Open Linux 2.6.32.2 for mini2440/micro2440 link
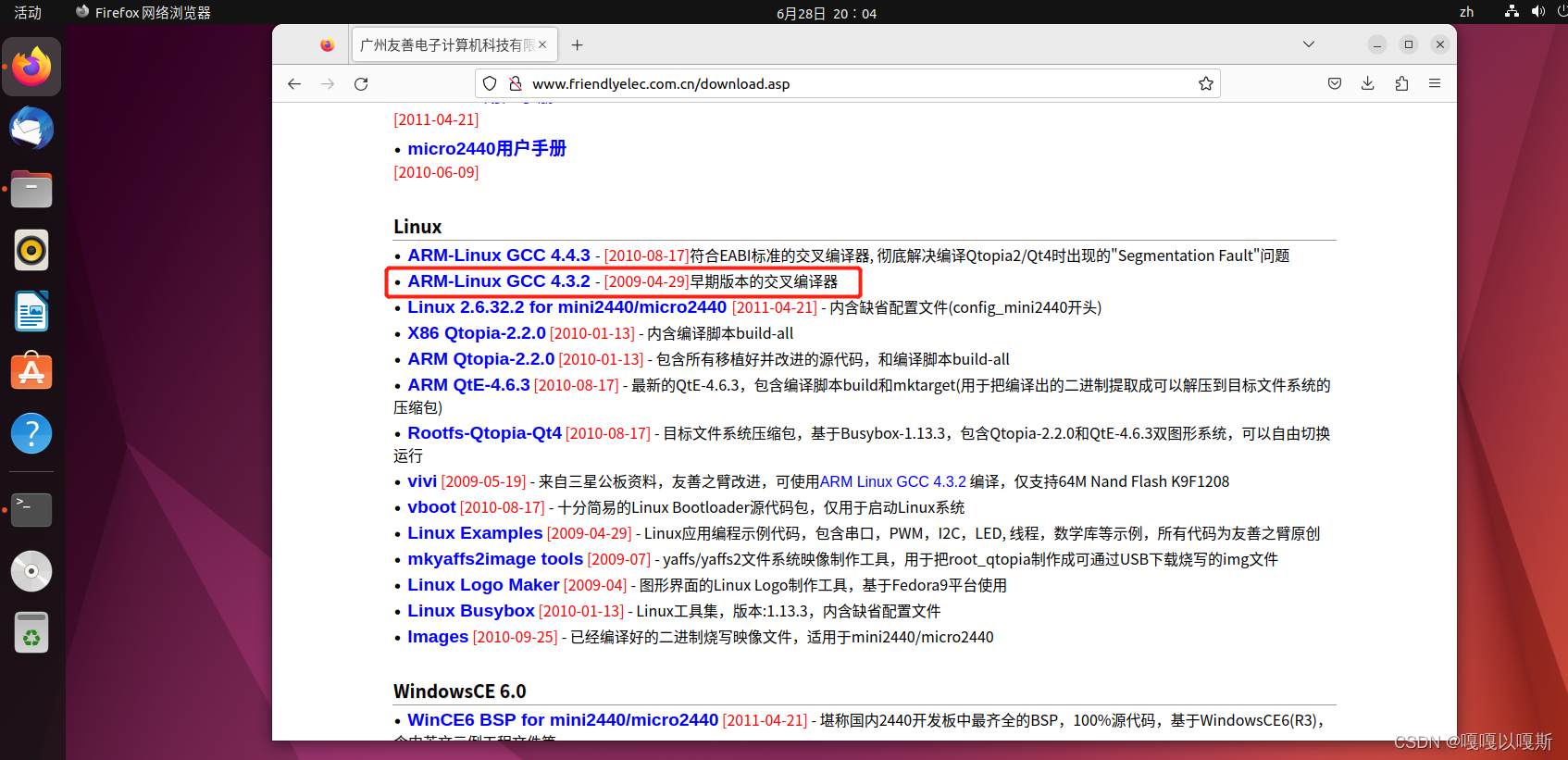Viewport: 1568px width, 760px height. [567, 306]
